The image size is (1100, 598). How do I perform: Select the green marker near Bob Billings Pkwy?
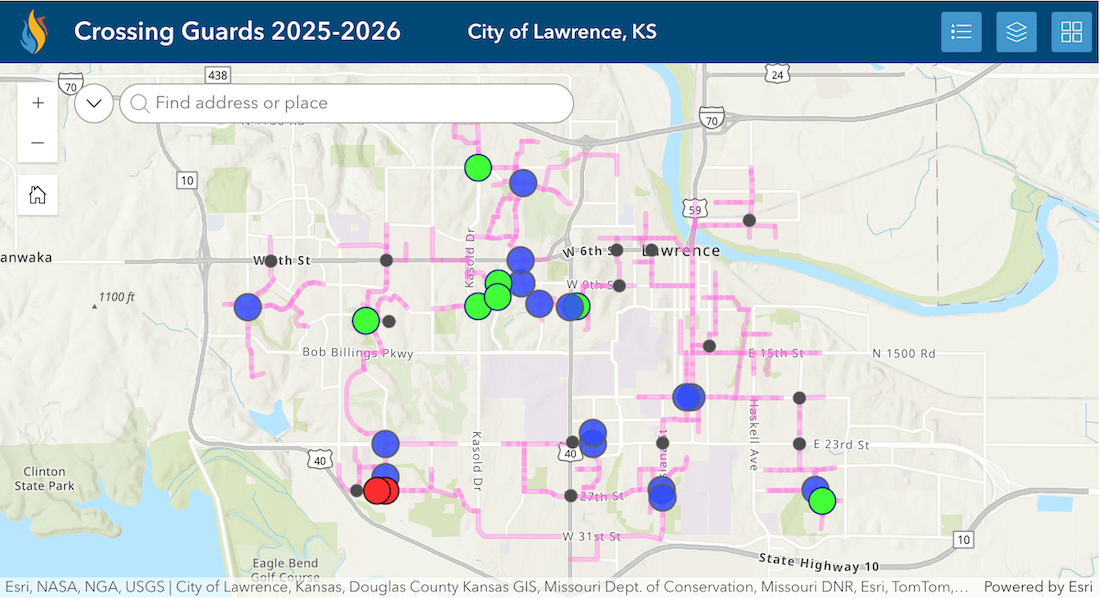click(366, 320)
